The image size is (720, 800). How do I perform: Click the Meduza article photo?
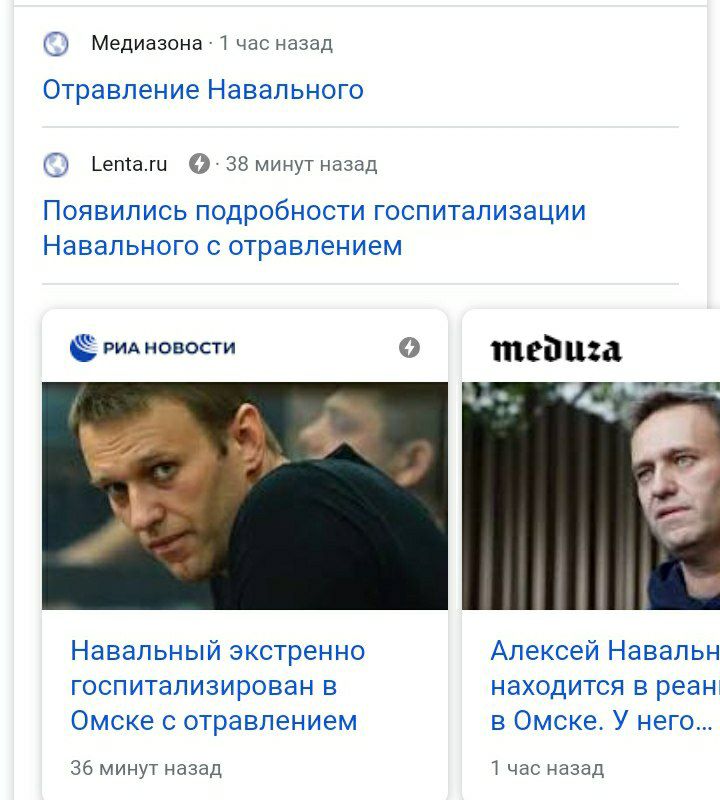pos(591,495)
